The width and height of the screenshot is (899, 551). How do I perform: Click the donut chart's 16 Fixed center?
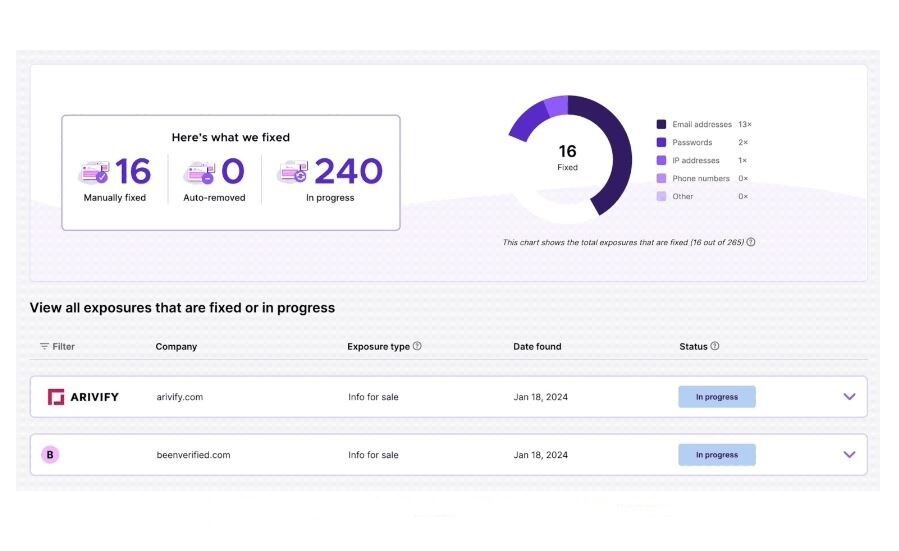tap(567, 158)
